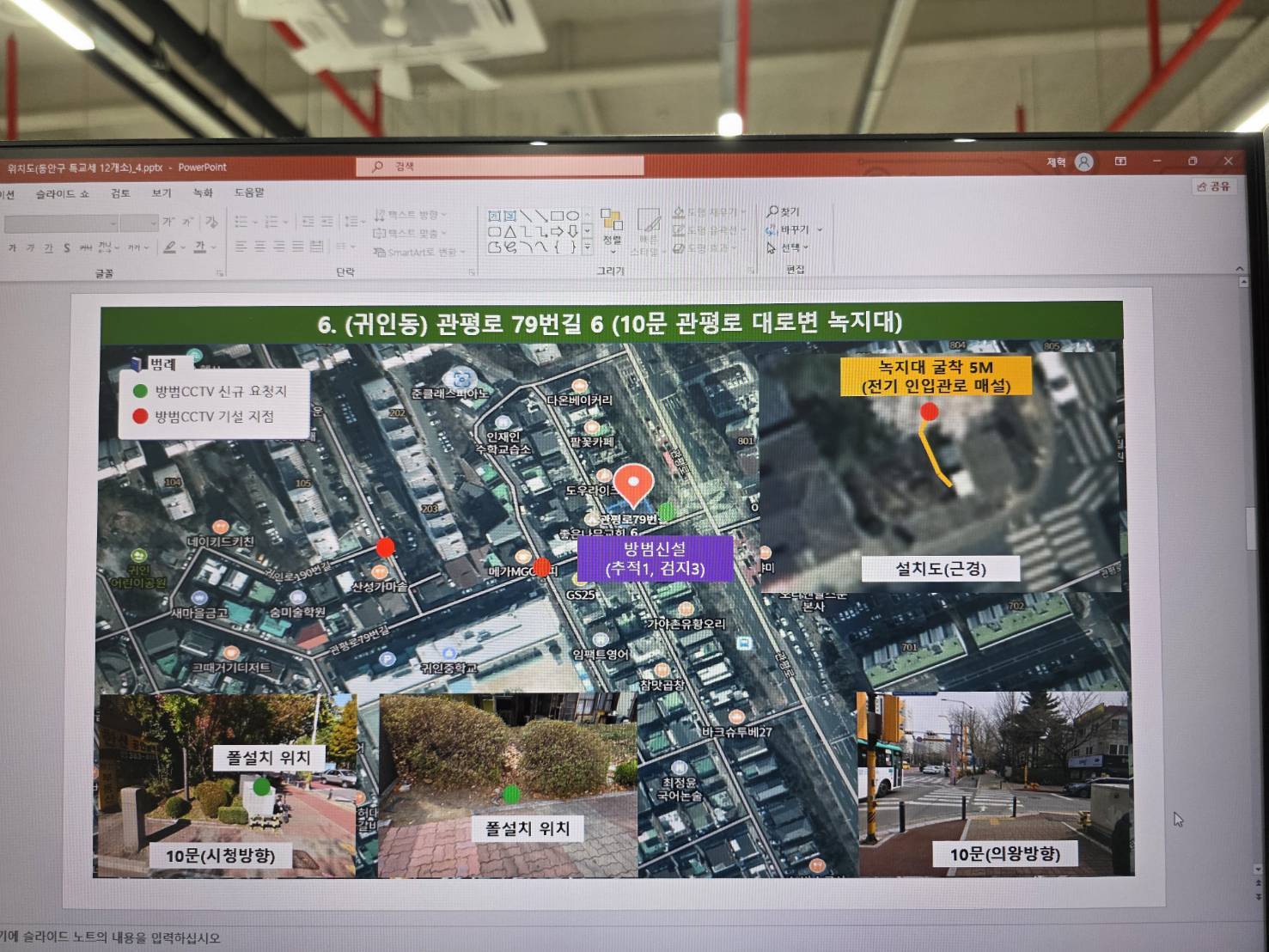
Task: Open the 슬라이드 쇼 tab
Action: pos(62,194)
